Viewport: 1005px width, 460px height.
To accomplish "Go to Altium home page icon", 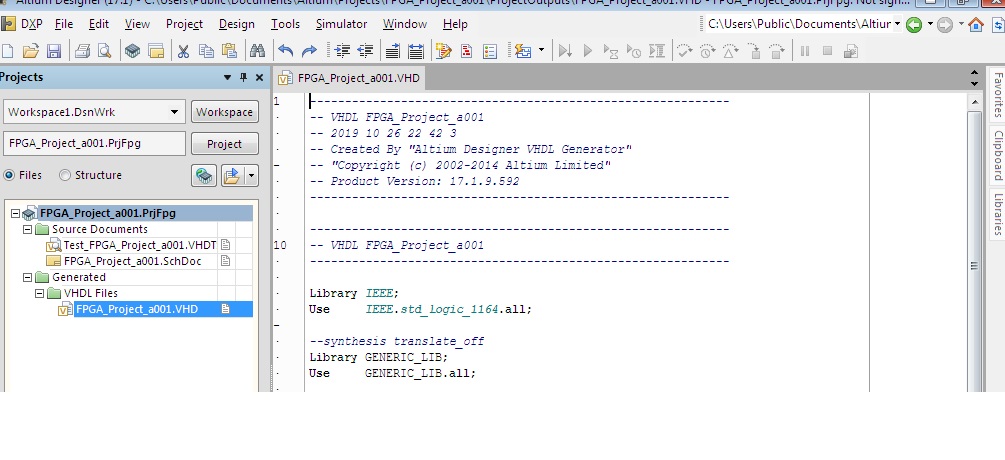I will click(976, 24).
